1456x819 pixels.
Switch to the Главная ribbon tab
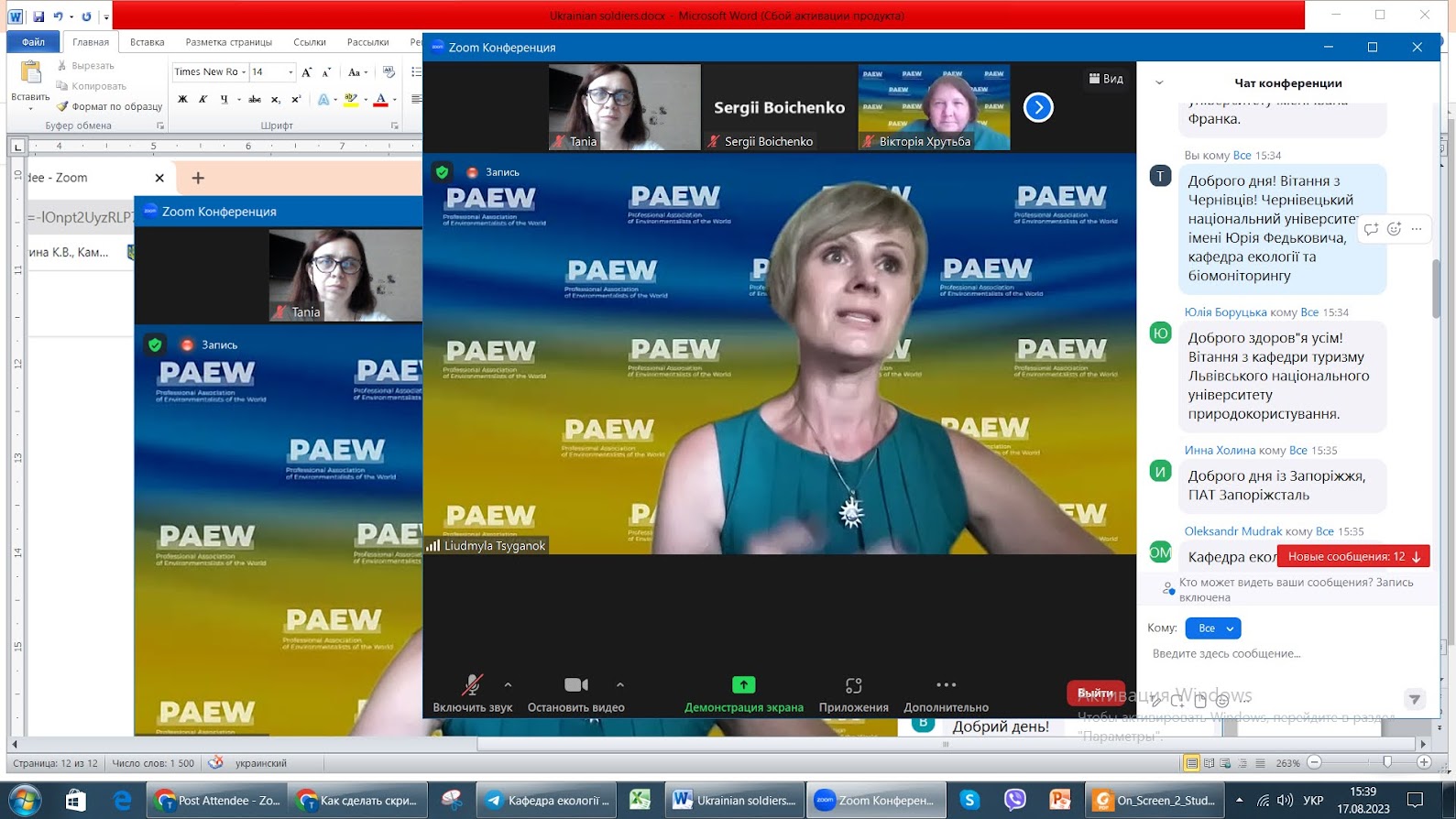(91, 42)
